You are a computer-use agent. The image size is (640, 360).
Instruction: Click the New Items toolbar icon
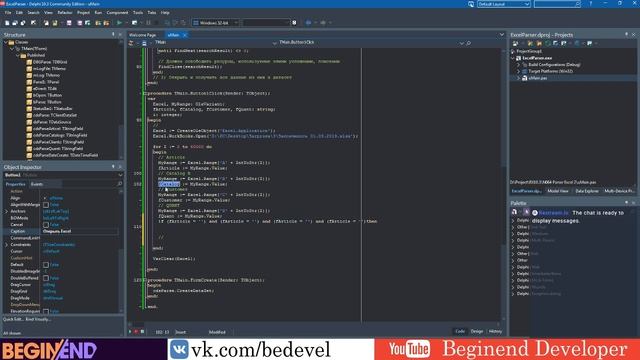point(7,23)
